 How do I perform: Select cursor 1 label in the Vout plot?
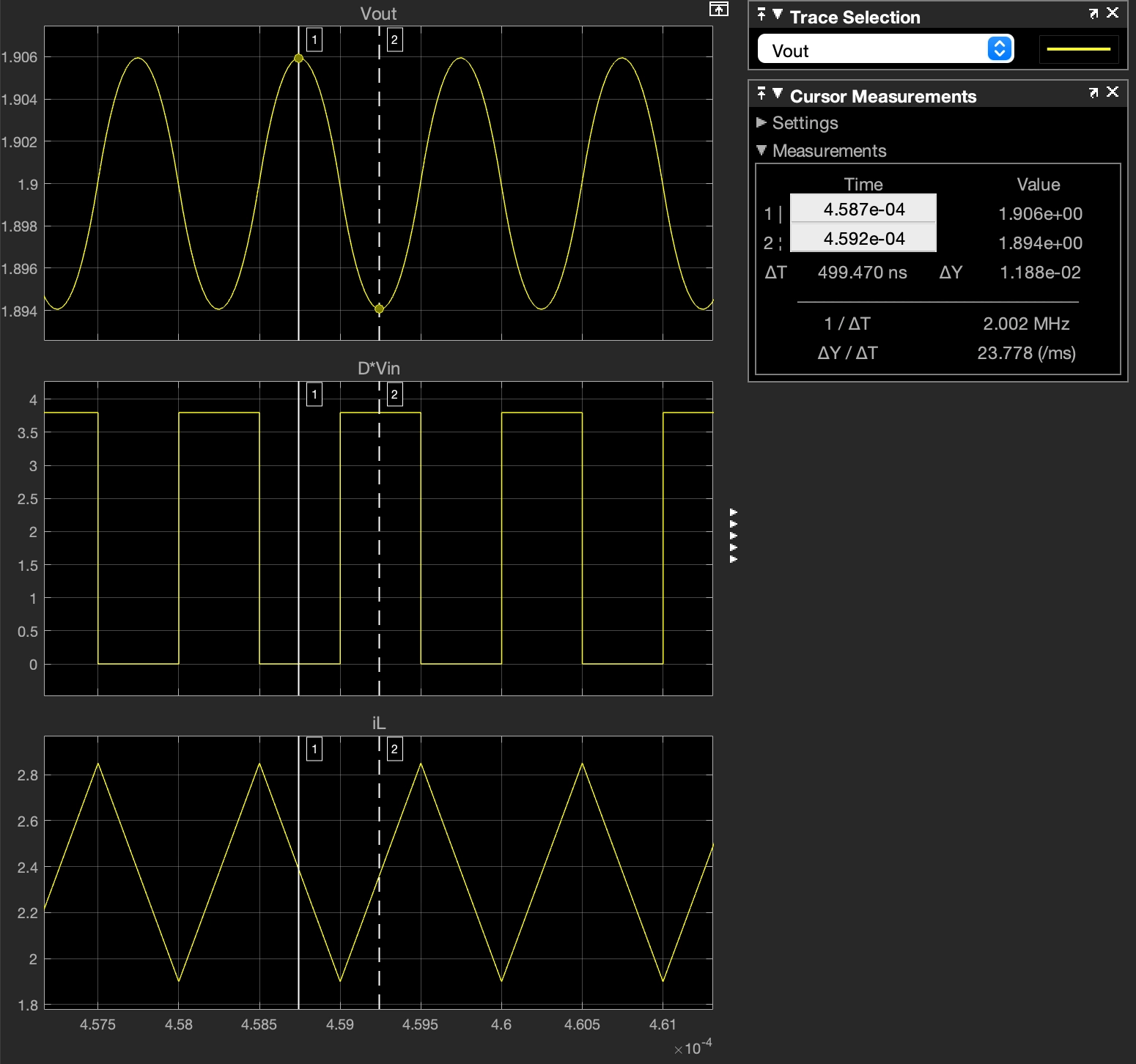tap(314, 40)
